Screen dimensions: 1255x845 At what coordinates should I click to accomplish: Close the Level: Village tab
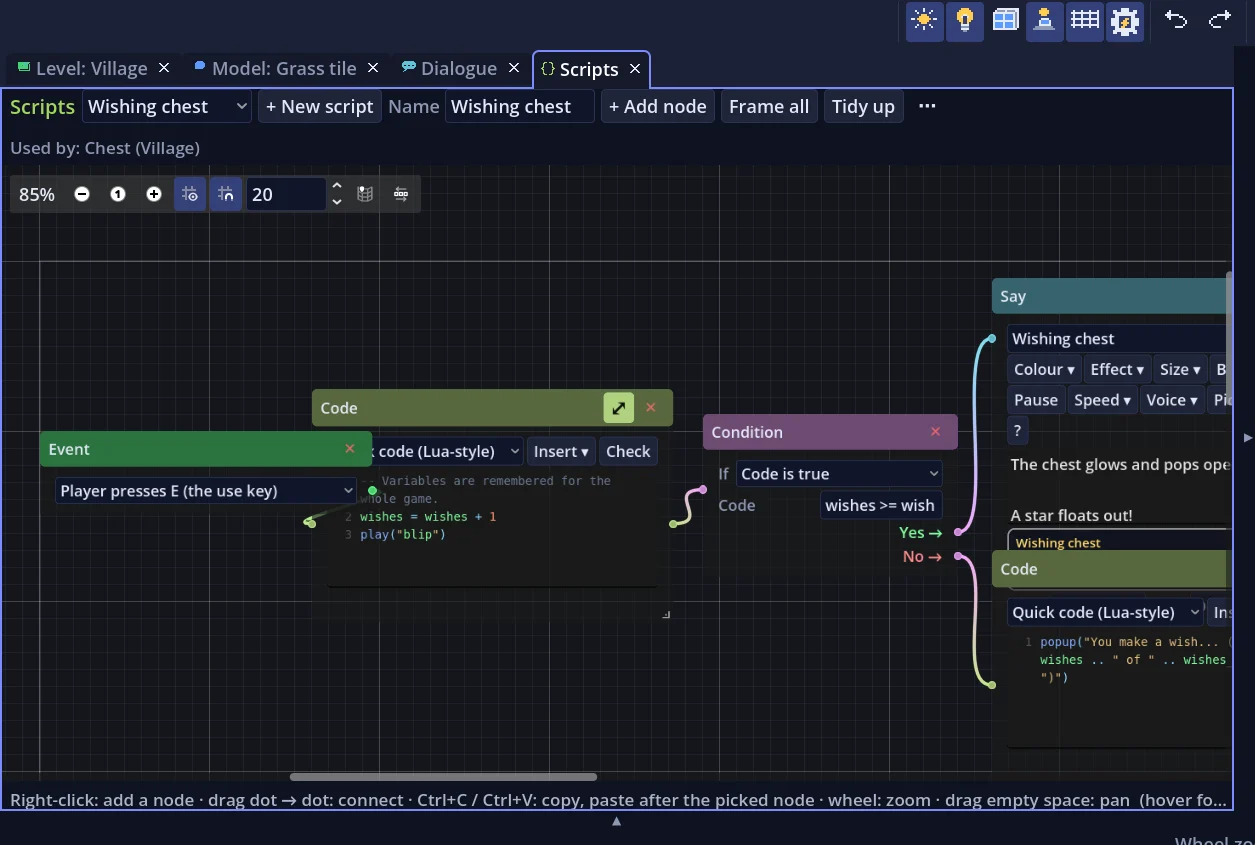(x=164, y=67)
